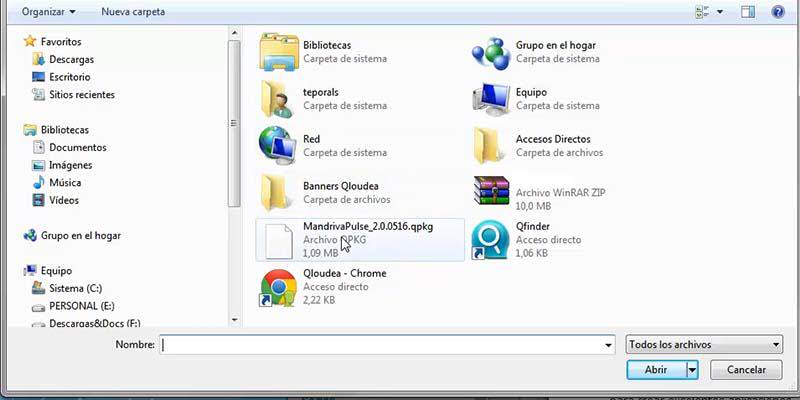This screenshot has width=800, height=400.
Task: Open the Organizar dropdown menu
Action: pos(48,12)
